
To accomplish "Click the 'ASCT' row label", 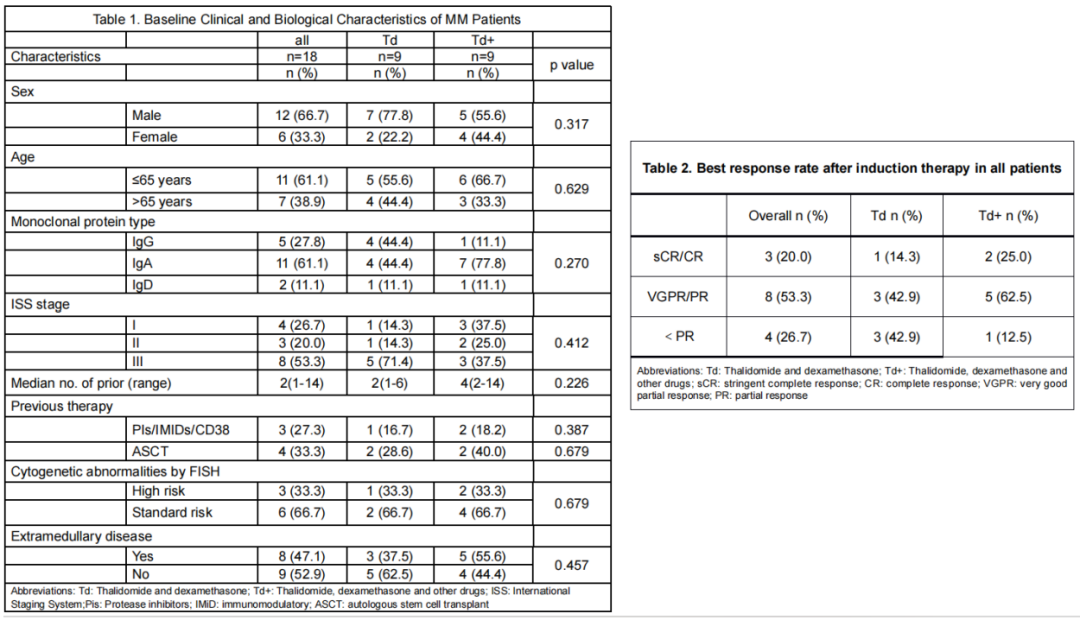I will [x=150, y=451].
